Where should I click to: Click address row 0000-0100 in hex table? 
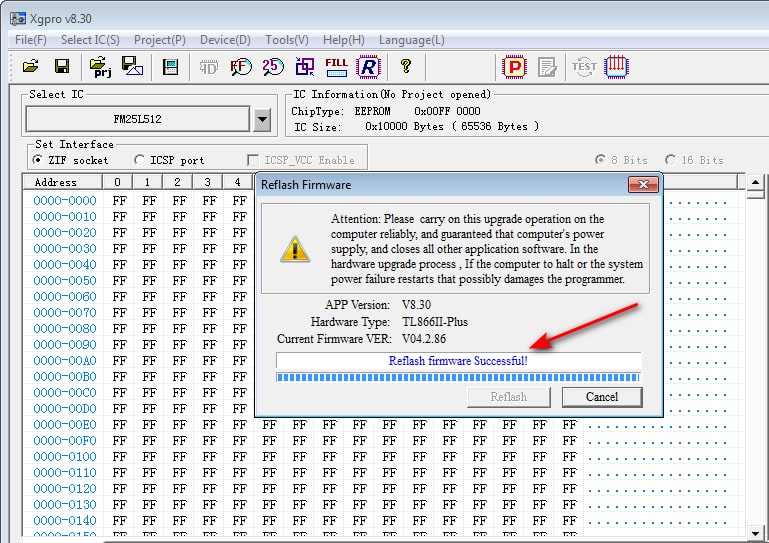click(64, 457)
